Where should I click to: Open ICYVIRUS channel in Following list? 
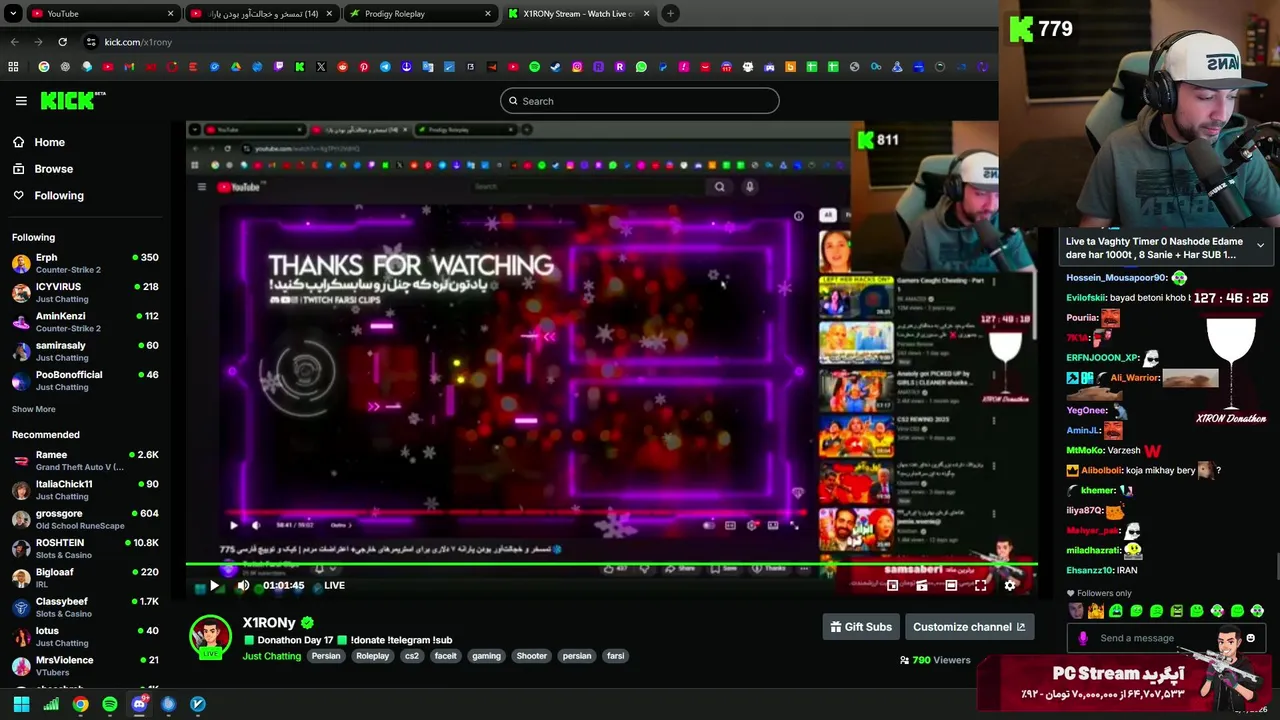tap(85, 292)
